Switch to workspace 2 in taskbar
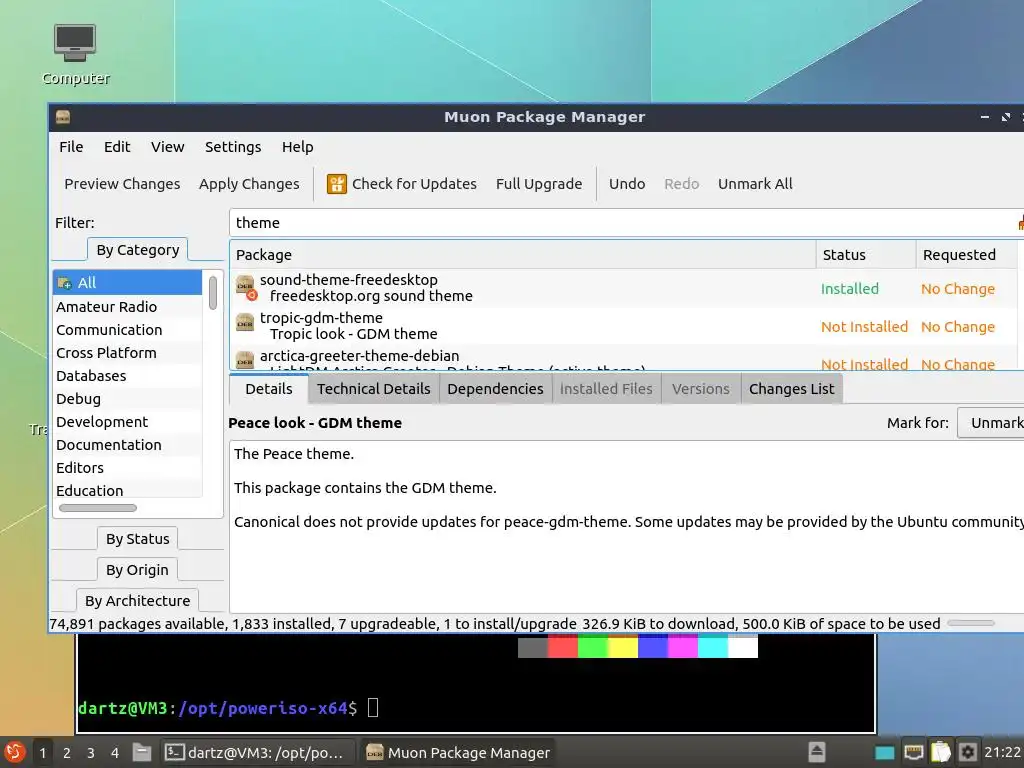The width and height of the screenshot is (1024, 768). pos(67,753)
